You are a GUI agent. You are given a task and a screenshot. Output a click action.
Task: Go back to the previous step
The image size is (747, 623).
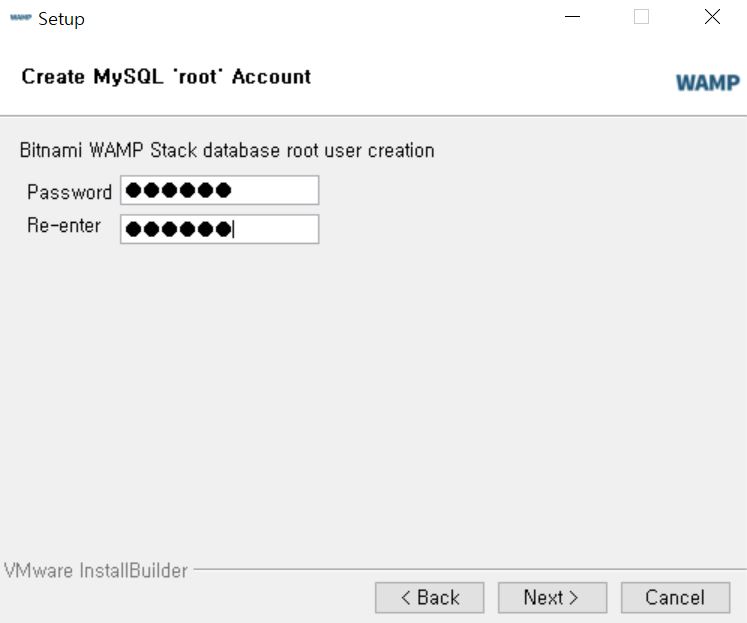(x=429, y=597)
